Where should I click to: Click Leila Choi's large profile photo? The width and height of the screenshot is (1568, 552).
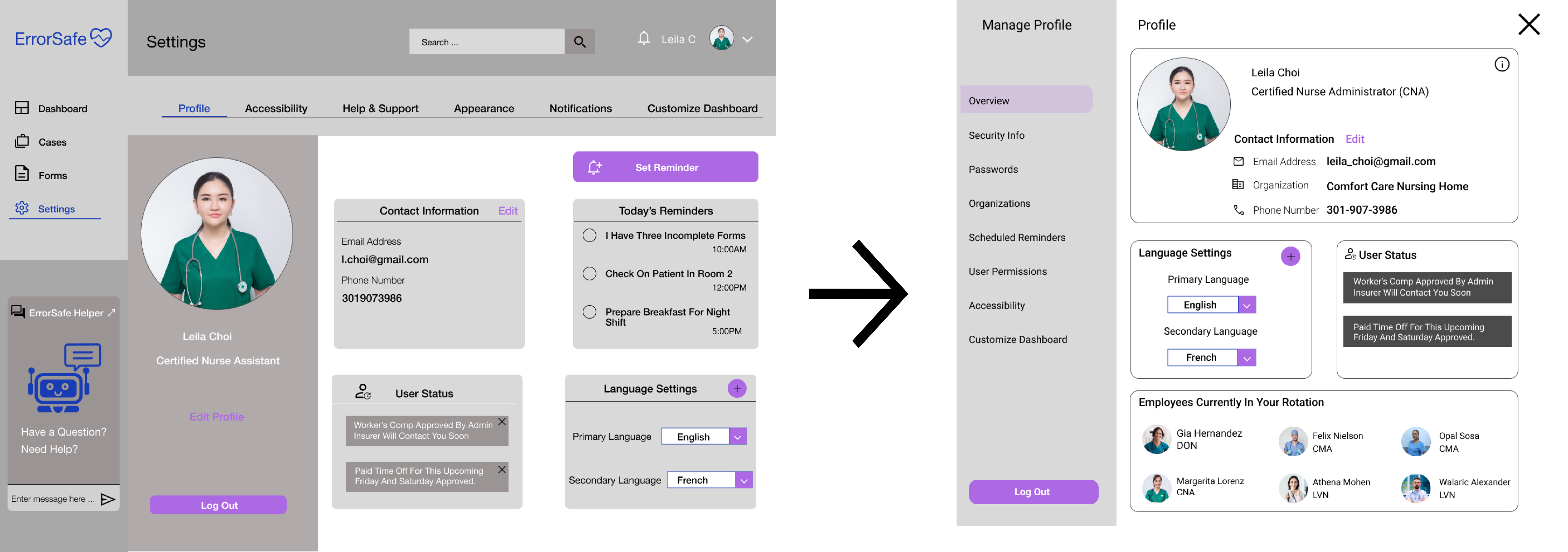(217, 234)
